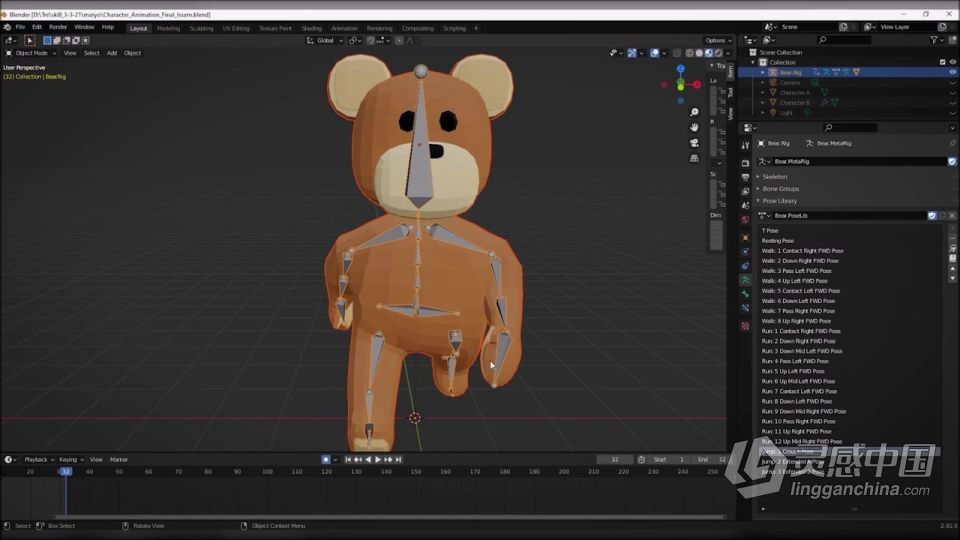
Task: Open the Tool properties tab icon
Action: click(745, 146)
